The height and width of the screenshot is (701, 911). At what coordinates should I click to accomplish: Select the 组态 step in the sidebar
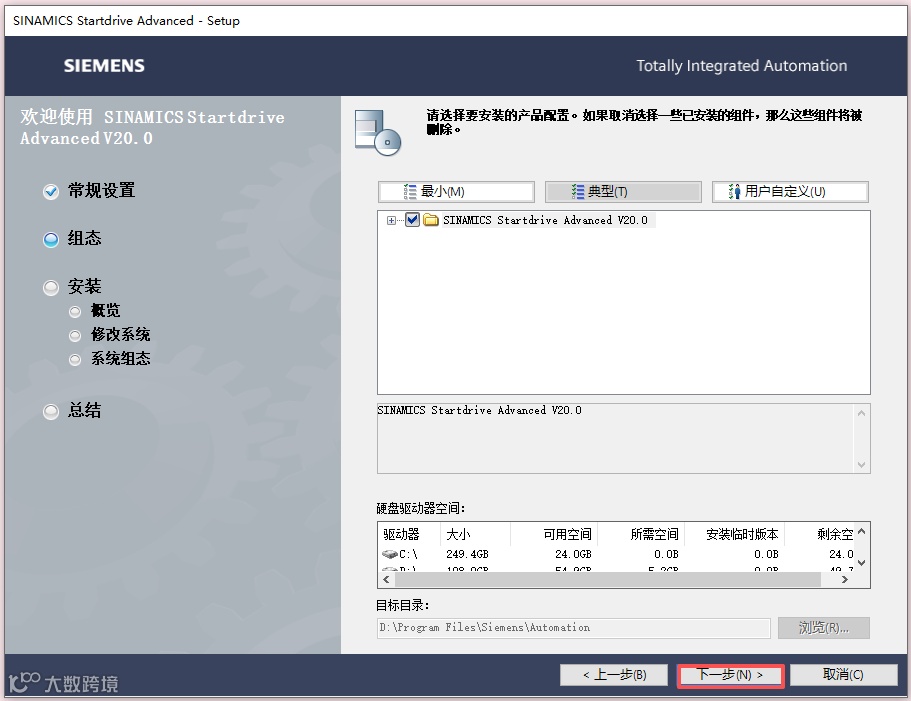point(84,238)
